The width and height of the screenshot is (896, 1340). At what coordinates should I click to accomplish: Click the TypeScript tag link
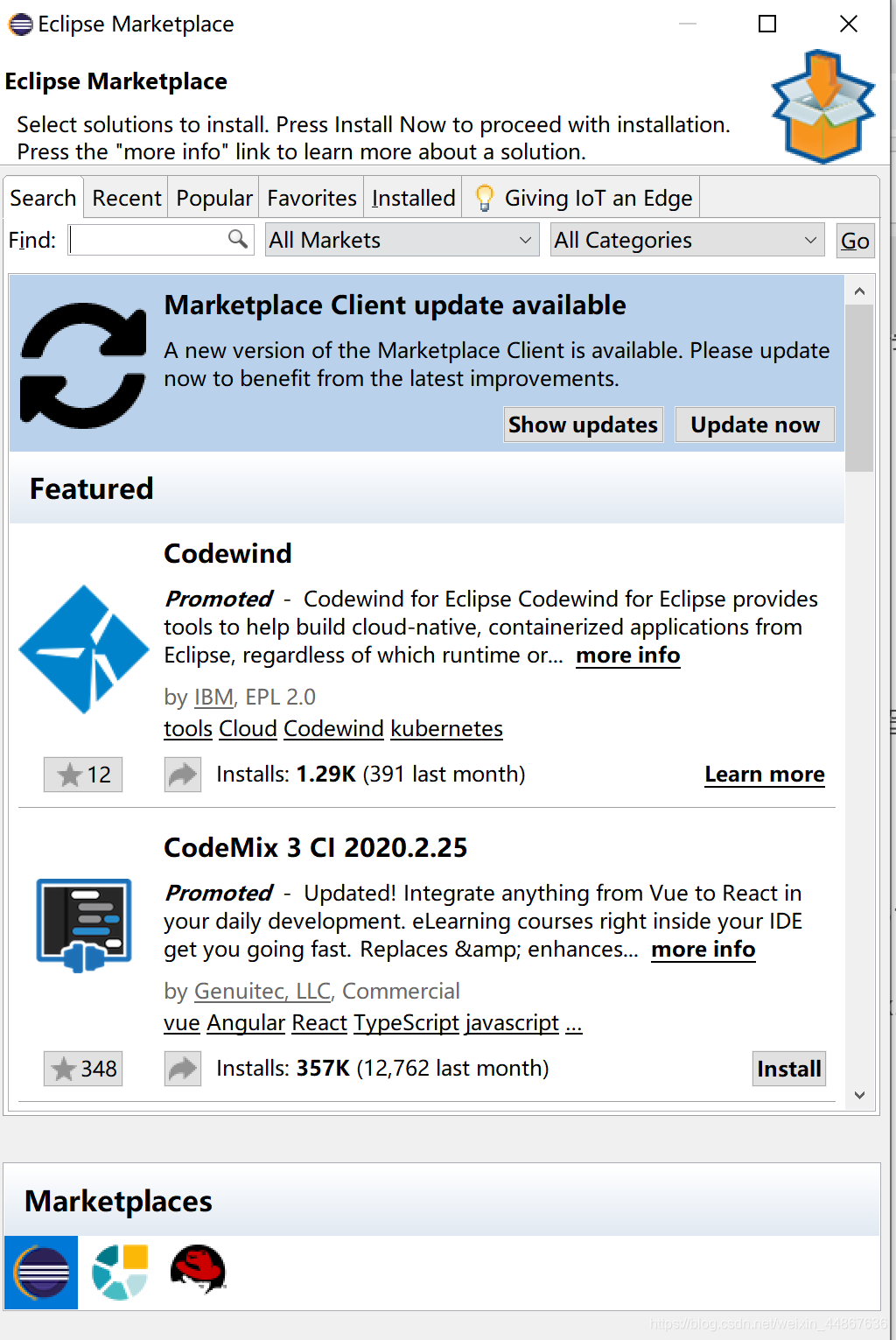[x=406, y=1023]
